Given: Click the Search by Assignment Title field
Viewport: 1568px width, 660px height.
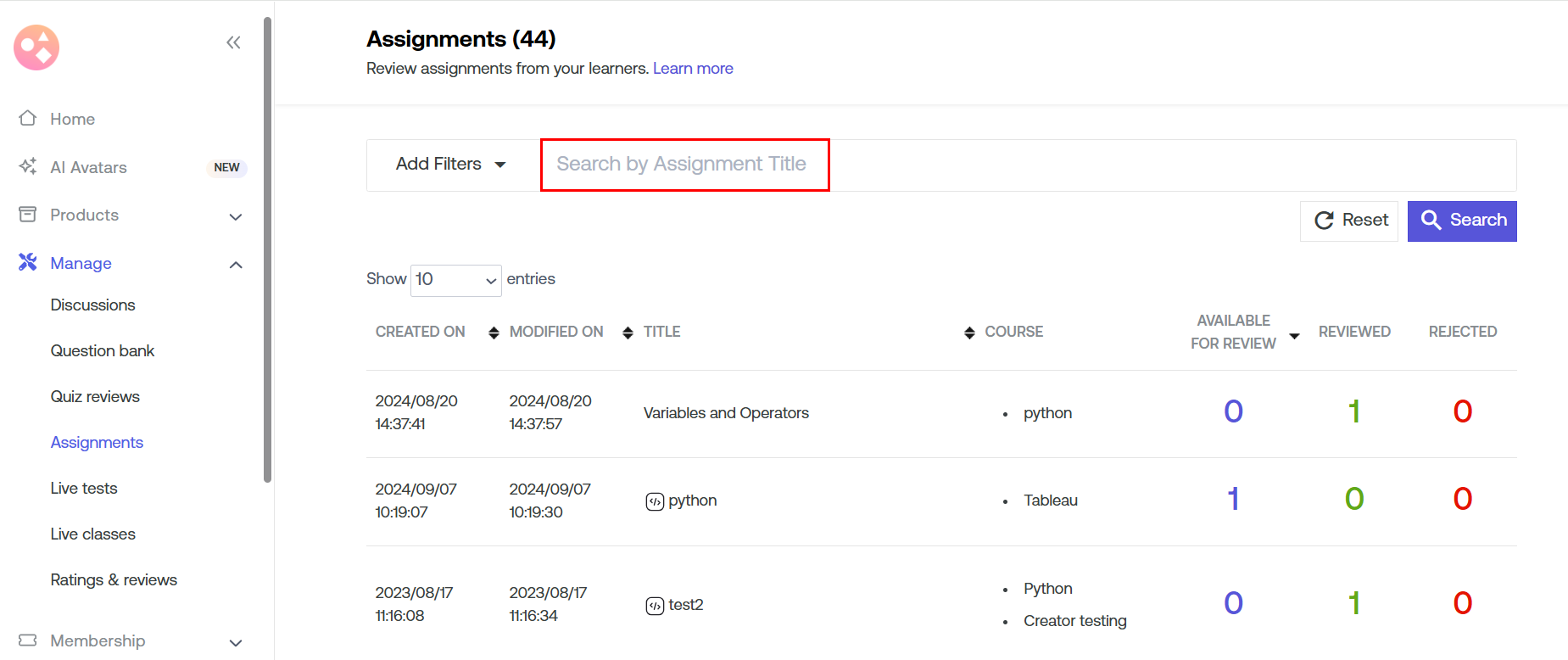Looking at the screenshot, I should pyautogui.click(x=684, y=165).
